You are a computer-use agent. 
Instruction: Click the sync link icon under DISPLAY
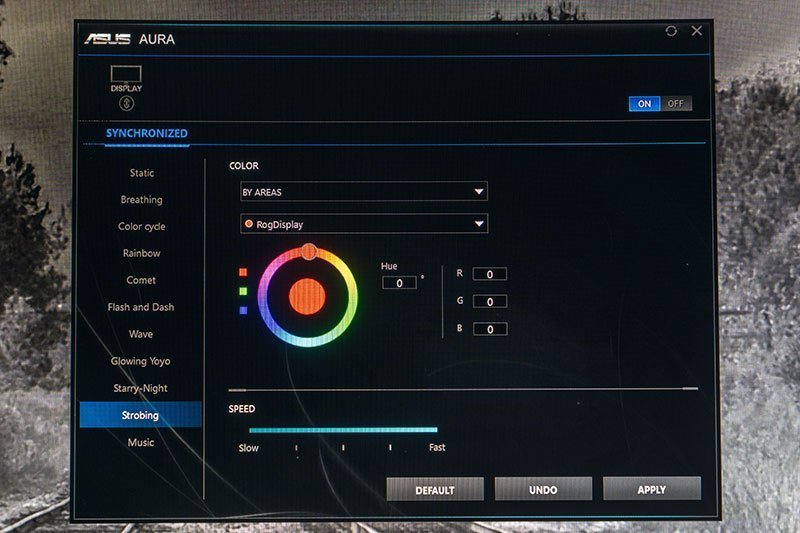127,104
